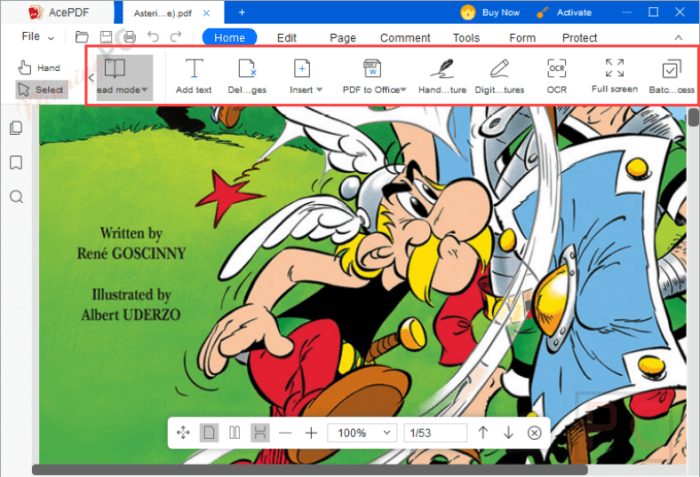
Task: Go to the previous page arrow
Action: (483, 432)
